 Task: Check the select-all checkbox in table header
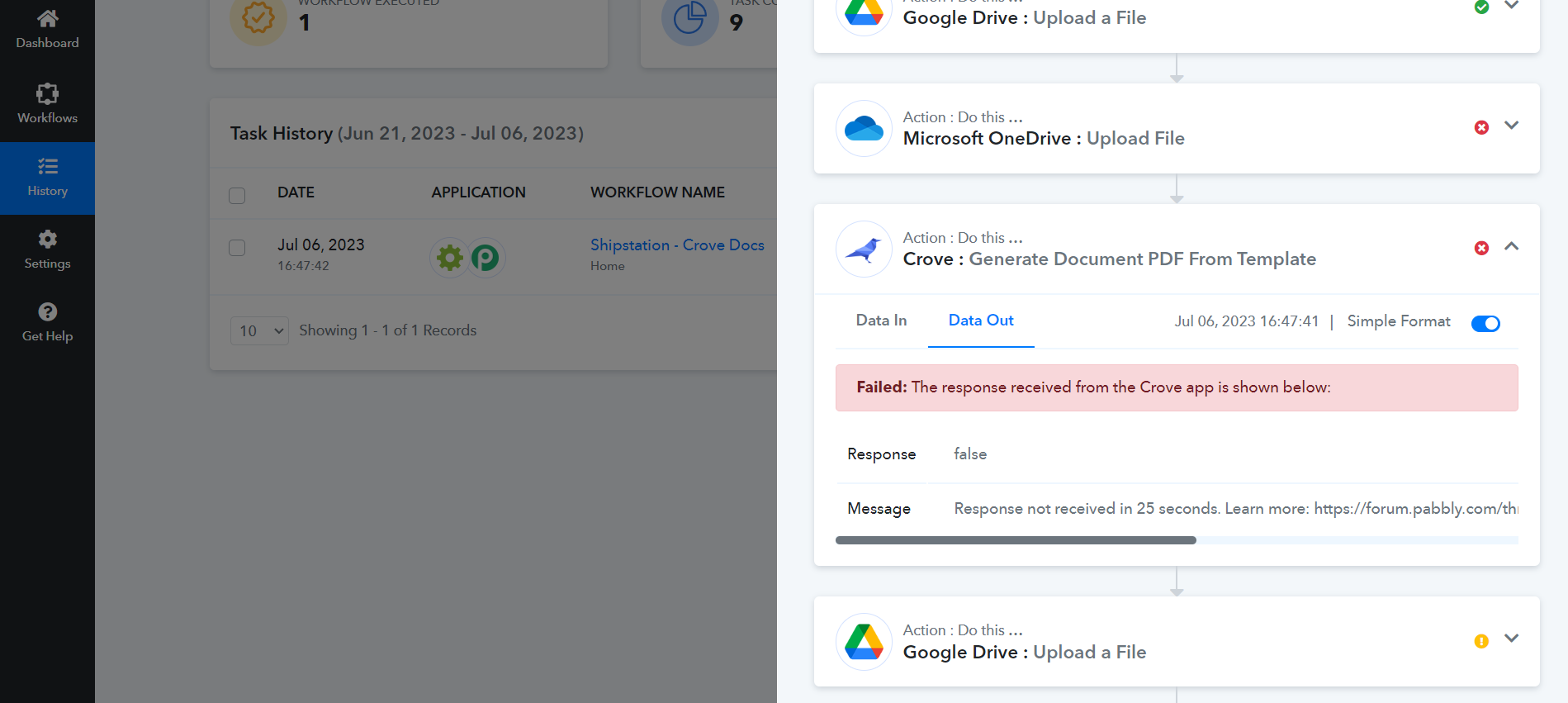(x=237, y=196)
